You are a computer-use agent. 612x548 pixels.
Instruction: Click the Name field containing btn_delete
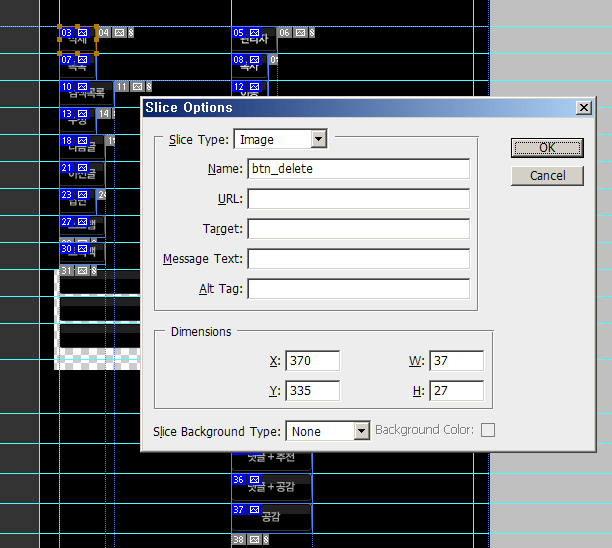[x=358, y=169]
